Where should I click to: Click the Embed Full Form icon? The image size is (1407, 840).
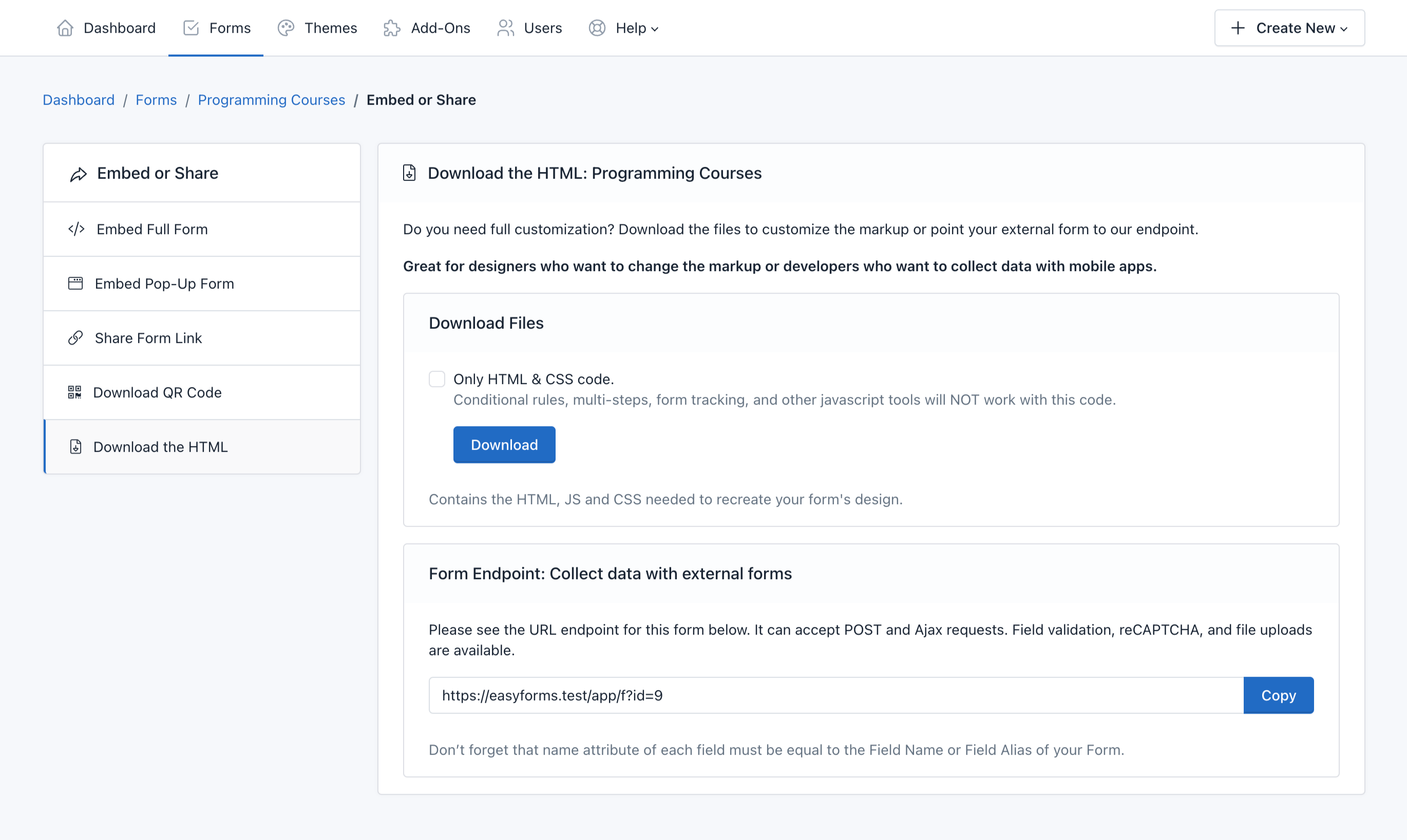76,229
